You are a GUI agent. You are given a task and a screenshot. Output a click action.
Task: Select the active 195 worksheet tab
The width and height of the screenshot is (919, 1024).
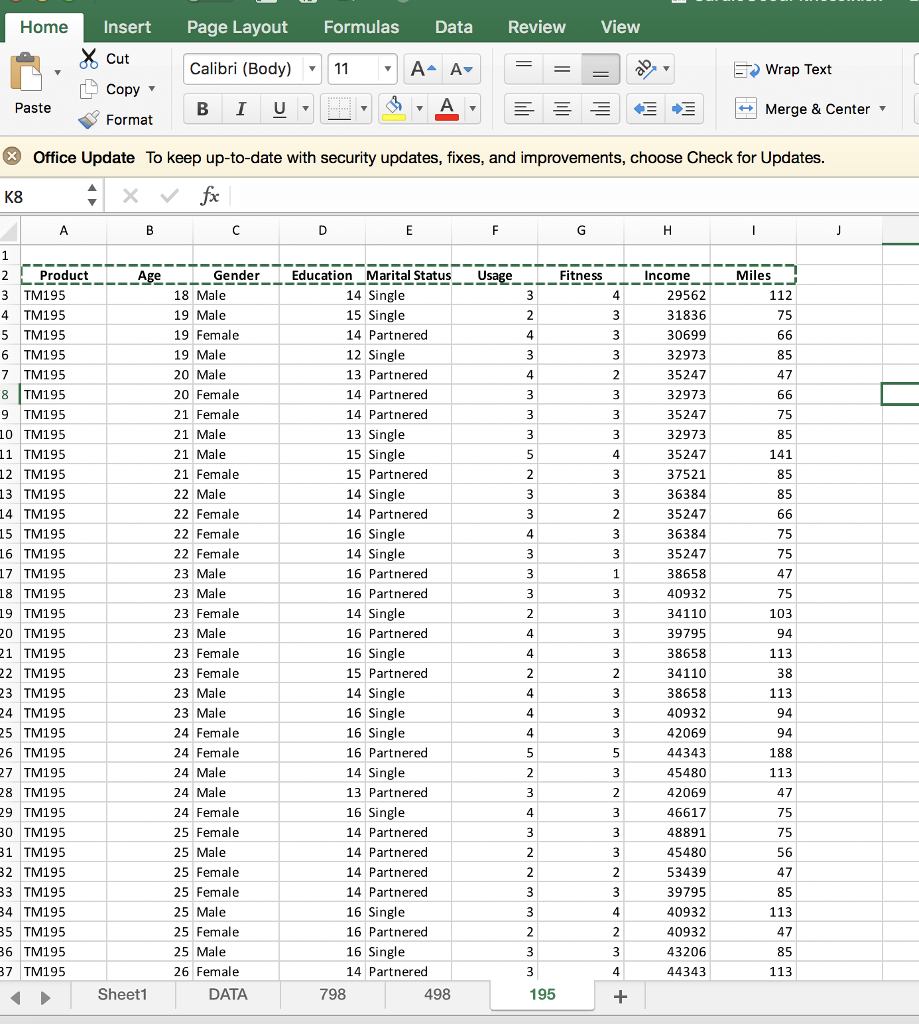pos(542,995)
